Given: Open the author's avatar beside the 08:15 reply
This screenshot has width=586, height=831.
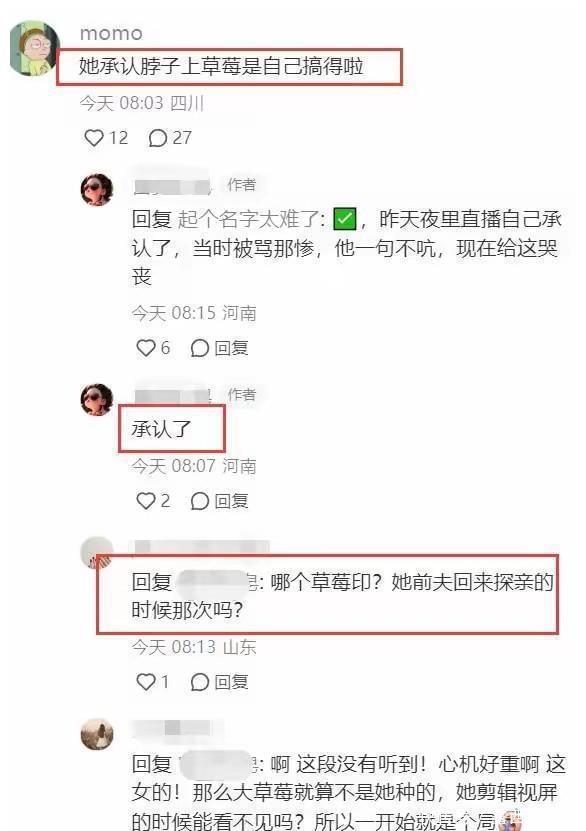Looking at the screenshot, I should coord(97,189).
